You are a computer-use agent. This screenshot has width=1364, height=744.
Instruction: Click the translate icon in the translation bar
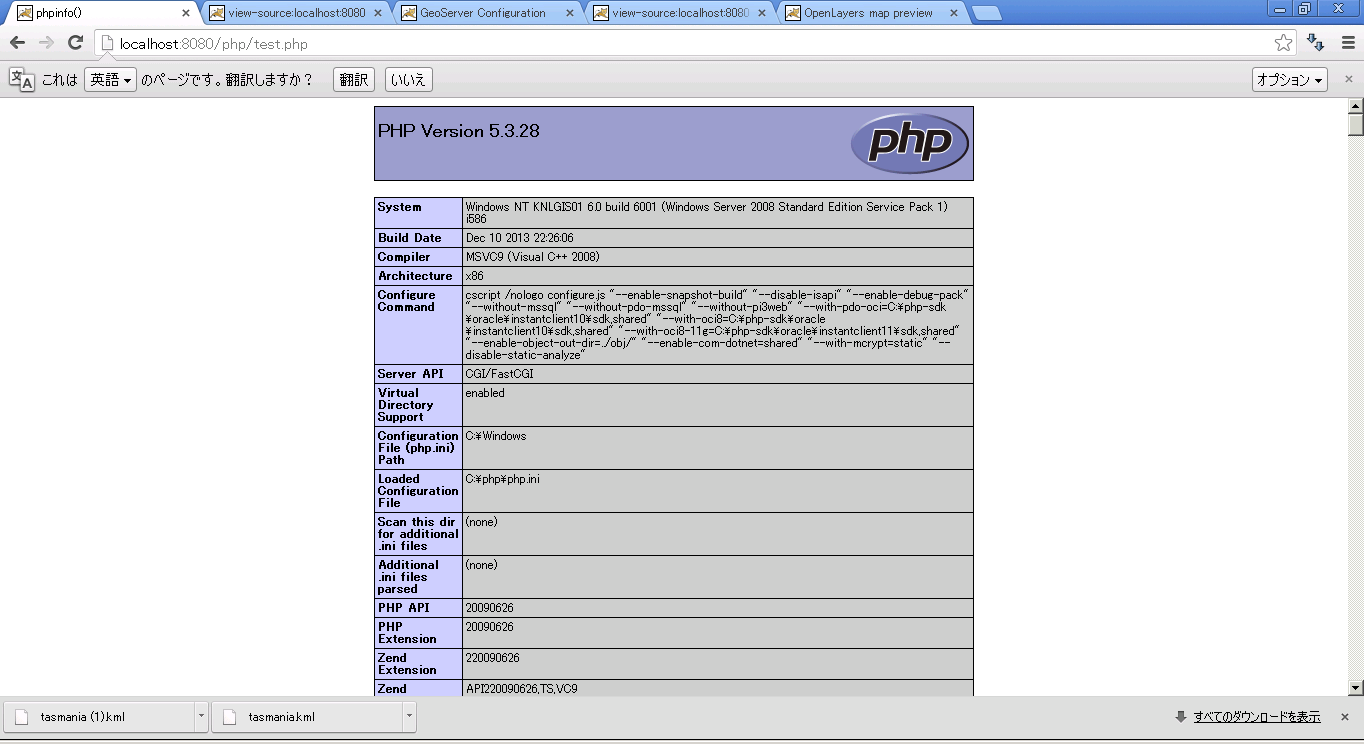click(21, 80)
